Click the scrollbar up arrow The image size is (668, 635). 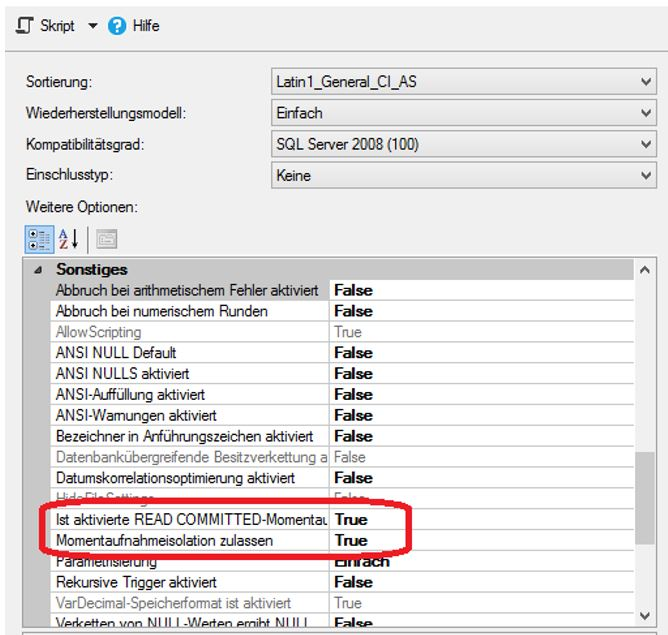[647, 271]
